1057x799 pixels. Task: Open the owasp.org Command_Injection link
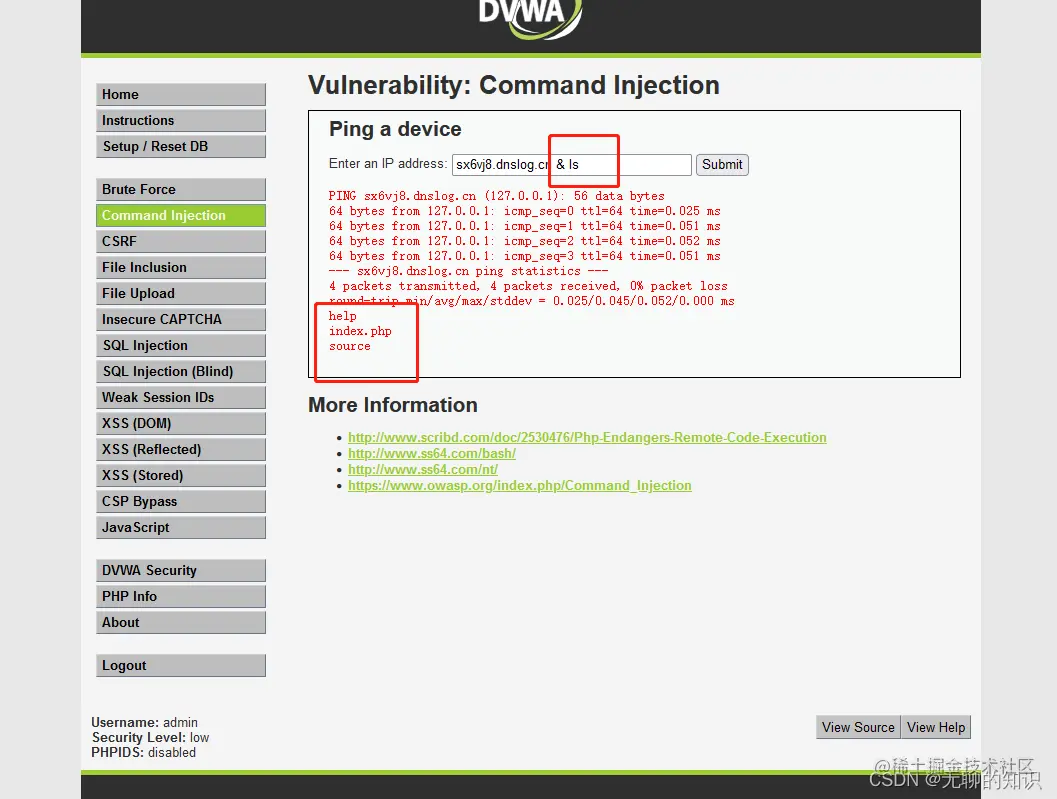(520, 485)
